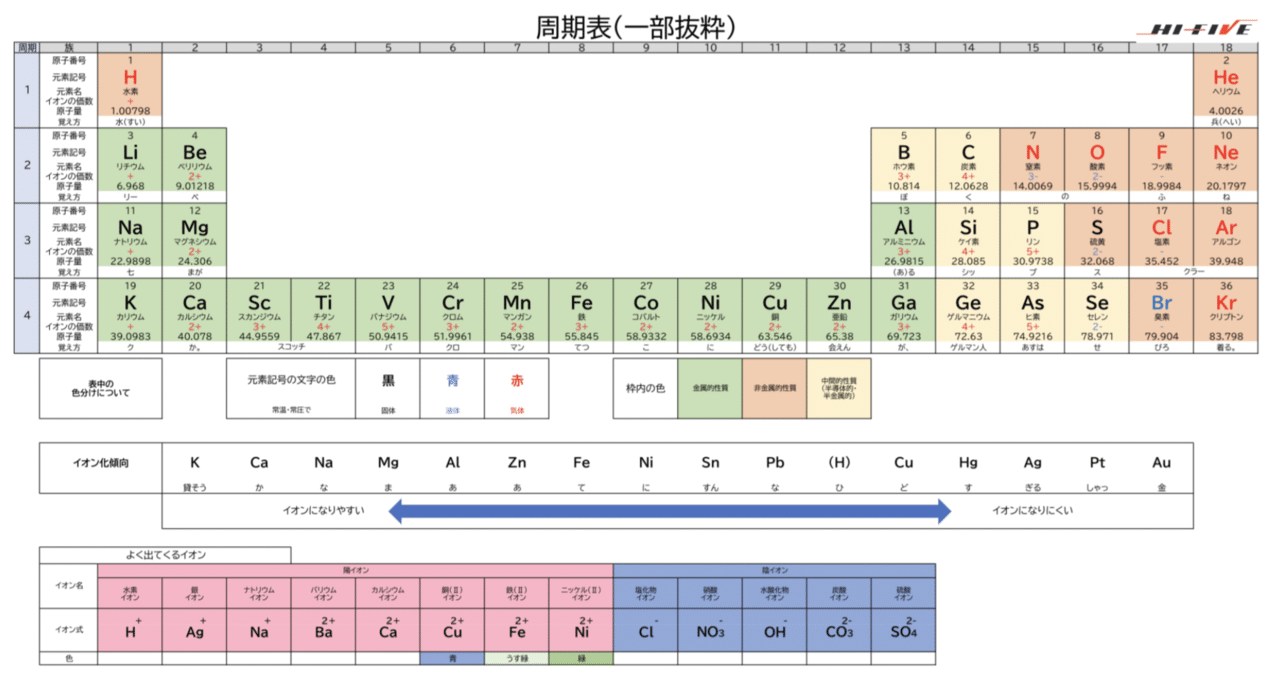Click the 金属的性質 color legend box
The image size is (1280, 684).
click(711, 388)
